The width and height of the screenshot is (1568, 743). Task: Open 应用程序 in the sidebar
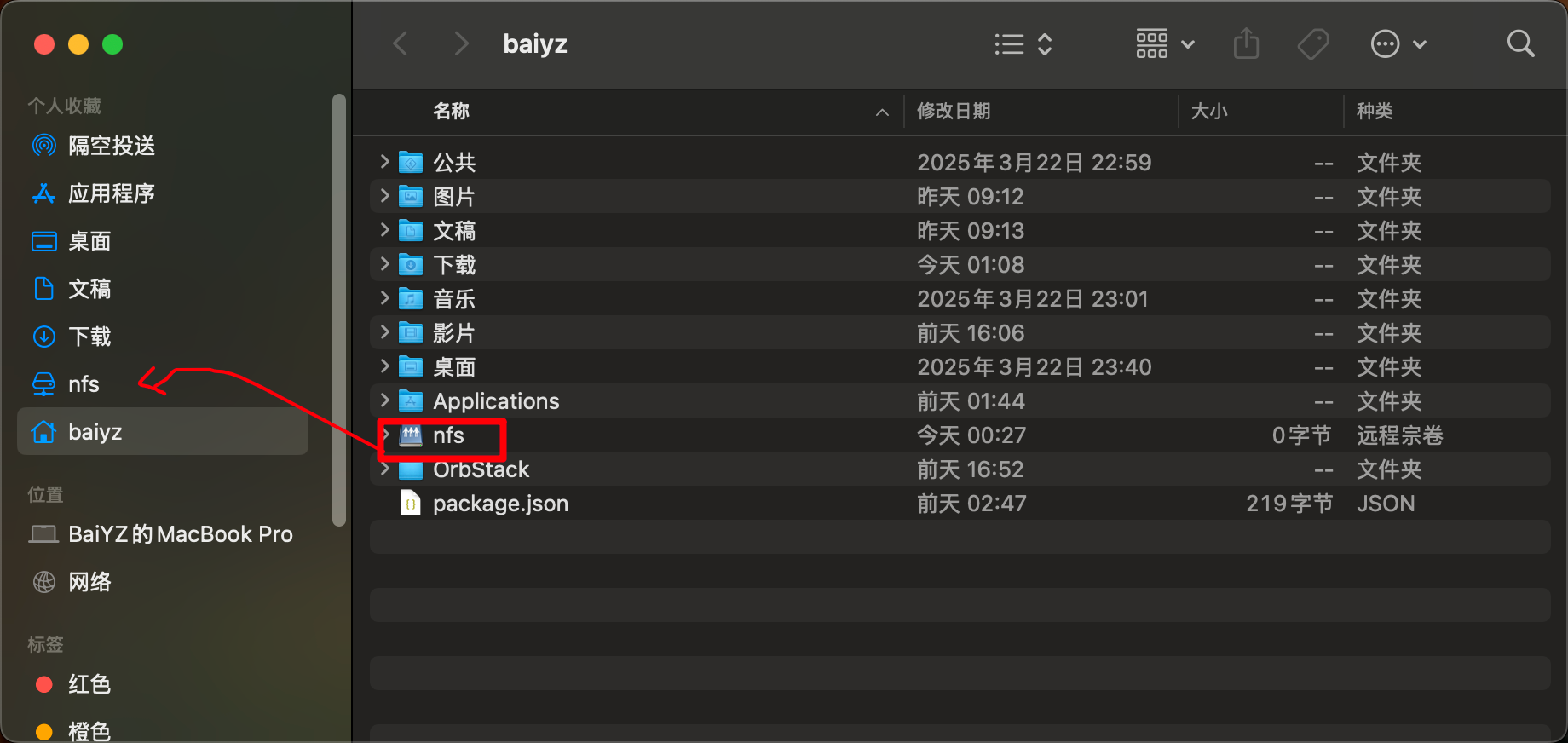click(111, 193)
